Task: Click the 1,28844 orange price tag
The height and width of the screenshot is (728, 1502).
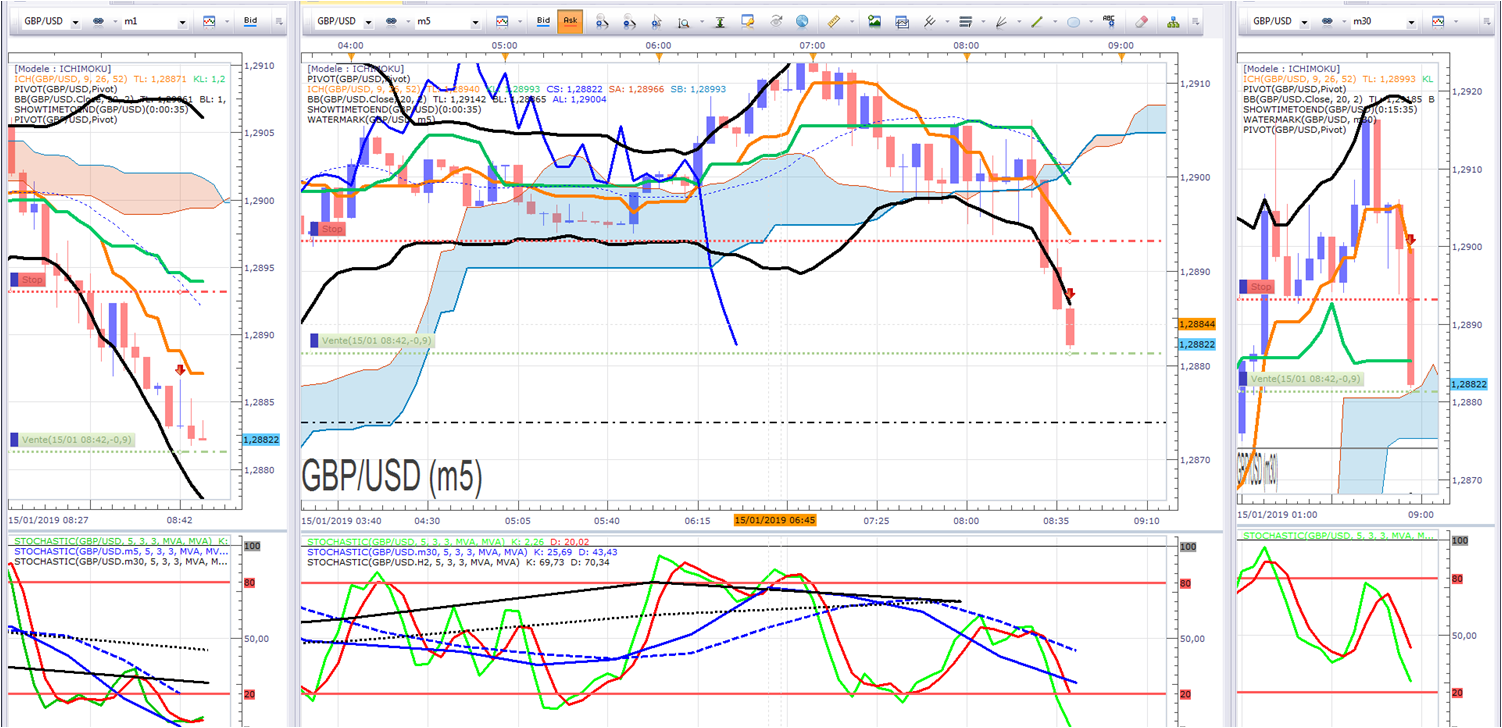Action: coord(1196,325)
